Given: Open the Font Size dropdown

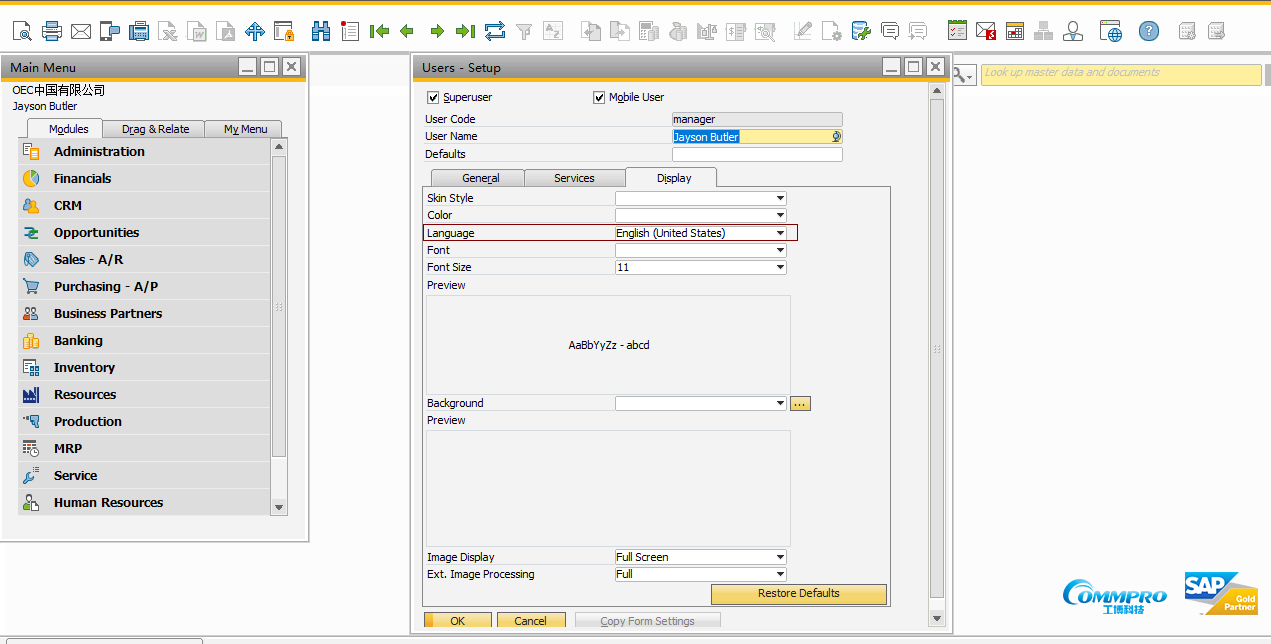Looking at the screenshot, I should point(780,268).
